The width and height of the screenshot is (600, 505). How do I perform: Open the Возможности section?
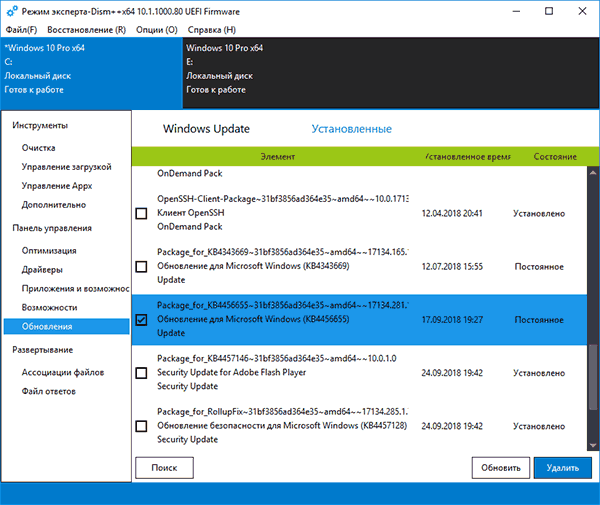point(49,308)
